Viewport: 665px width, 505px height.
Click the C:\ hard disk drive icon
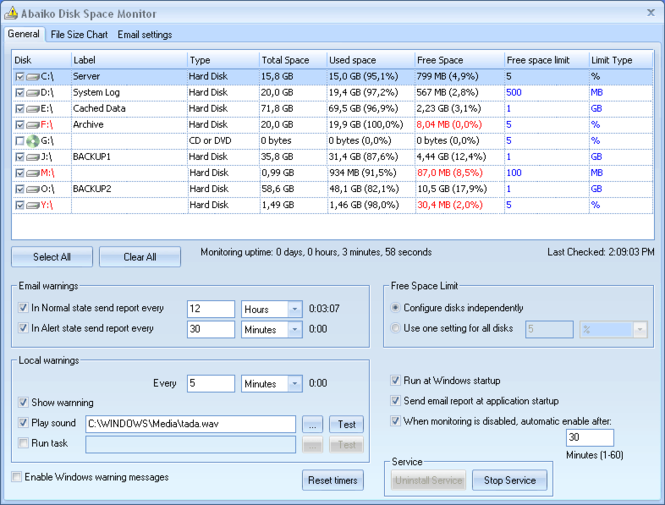pyautogui.click(x=33, y=76)
